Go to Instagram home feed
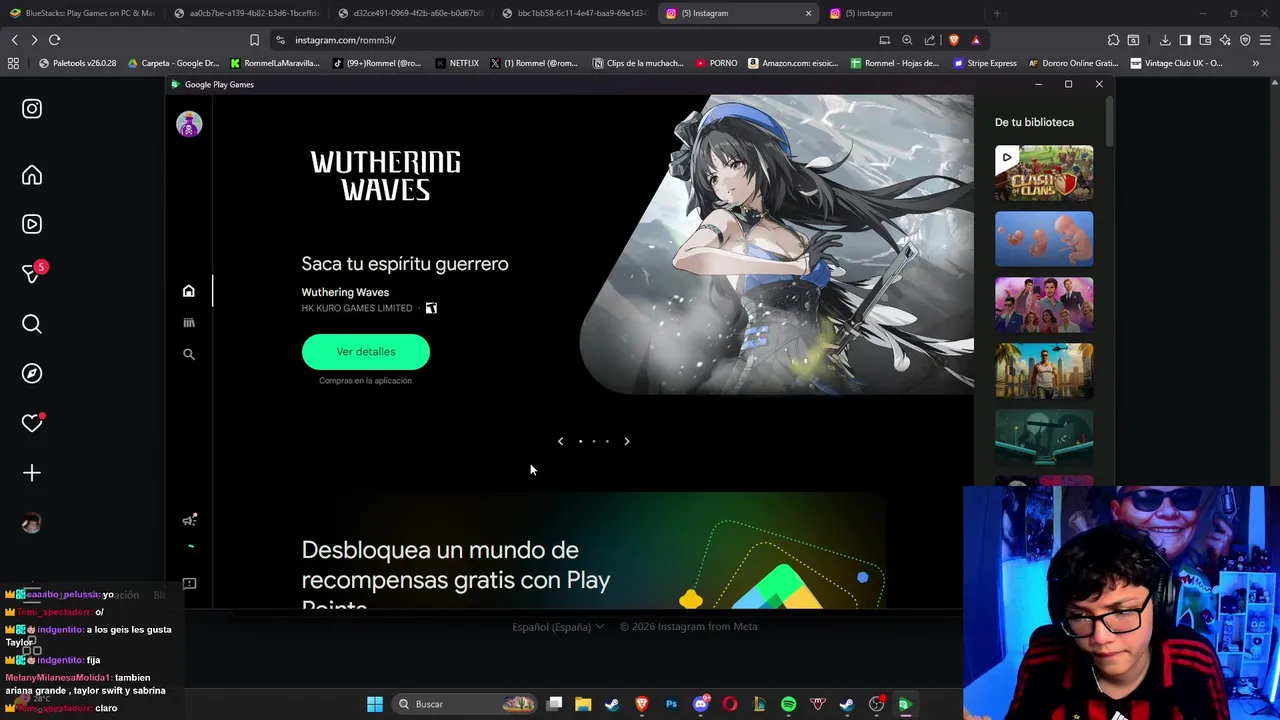 [x=32, y=176]
